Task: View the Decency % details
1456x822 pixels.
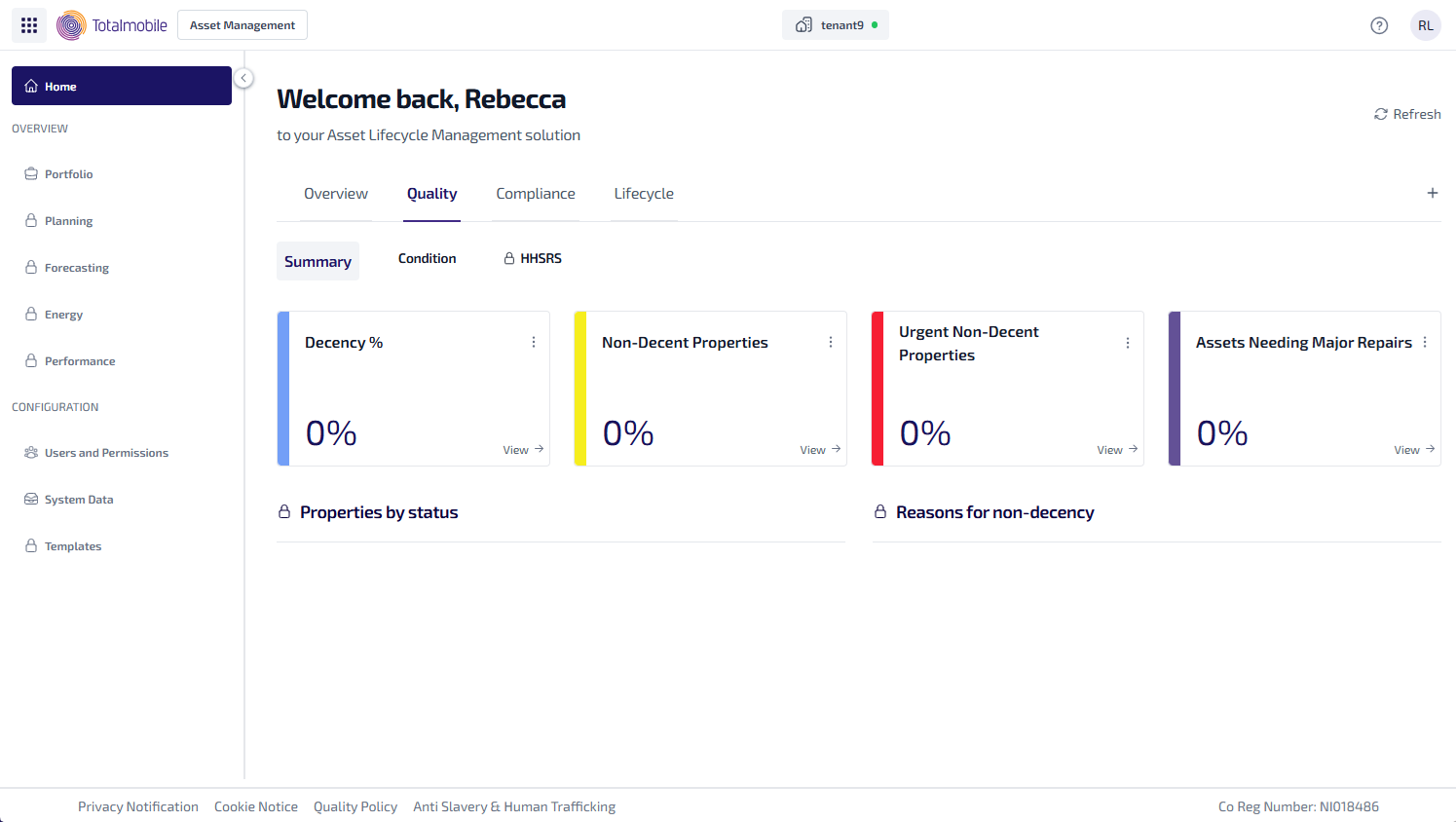Action: 523,449
